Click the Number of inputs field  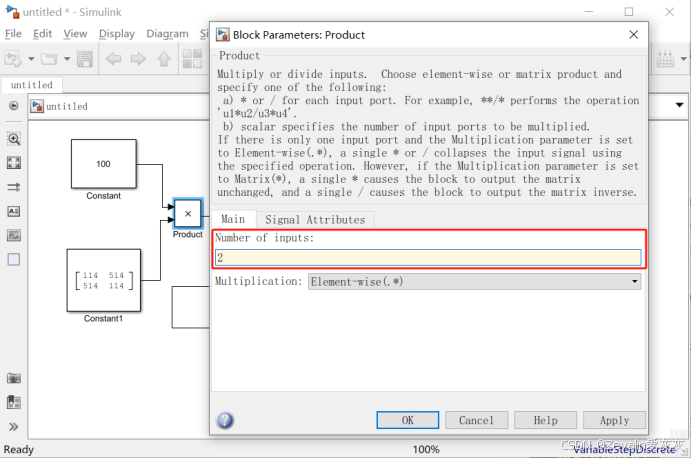428,258
